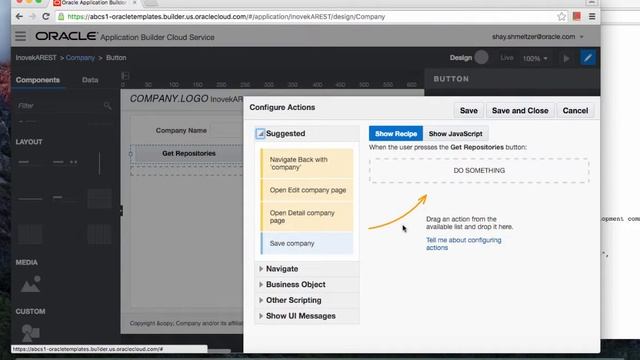Click the browser forward arrow
The width and height of the screenshot is (640, 360).
pos(33,16)
